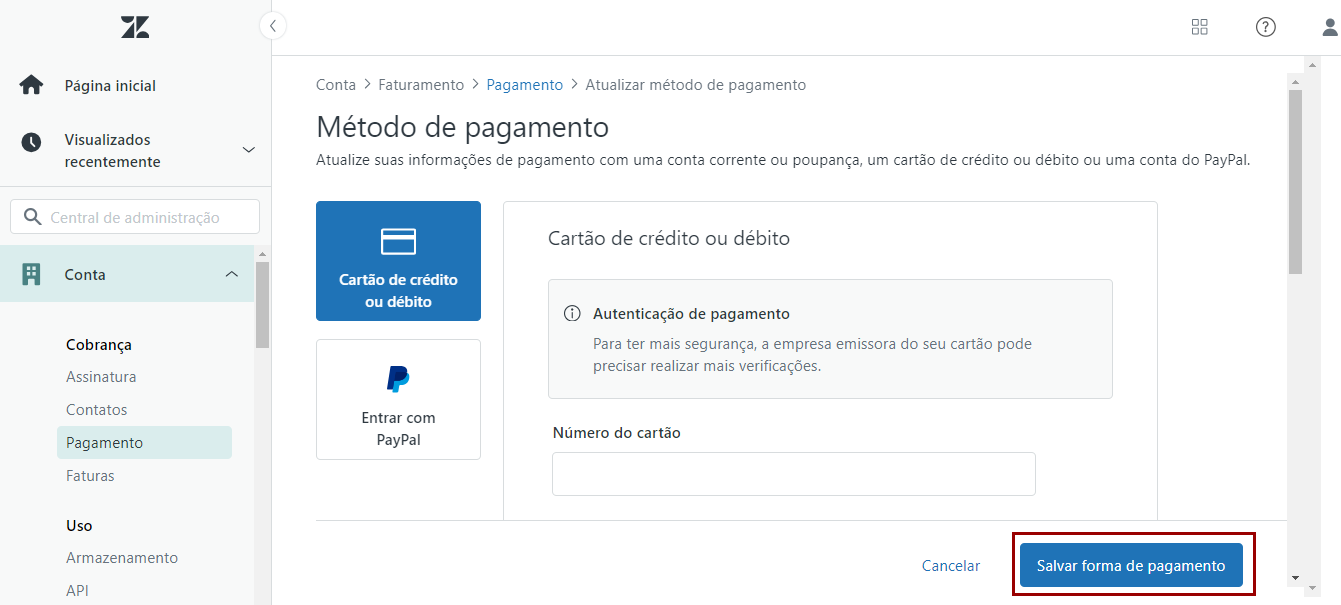This screenshot has height=605, width=1341.
Task: Click the Cancelar link
Action: pos(950,566)
